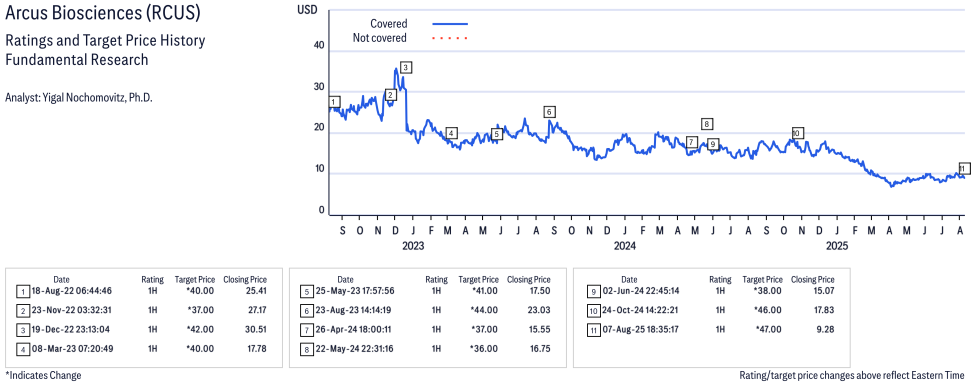This screenshot has width=975, height=382.
Task: Click the 'USD' axis unit label
Action: [306, 9]
